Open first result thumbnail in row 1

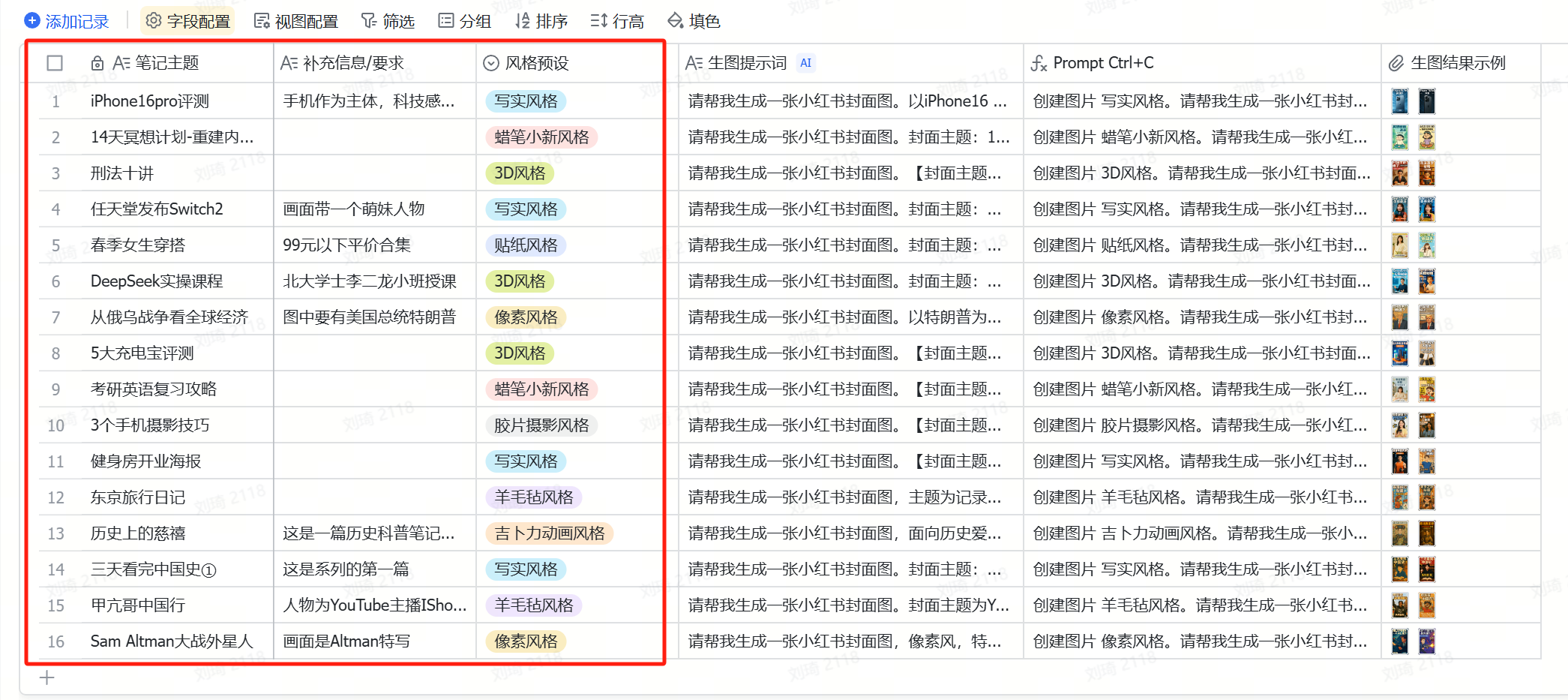pos(1399,101)
